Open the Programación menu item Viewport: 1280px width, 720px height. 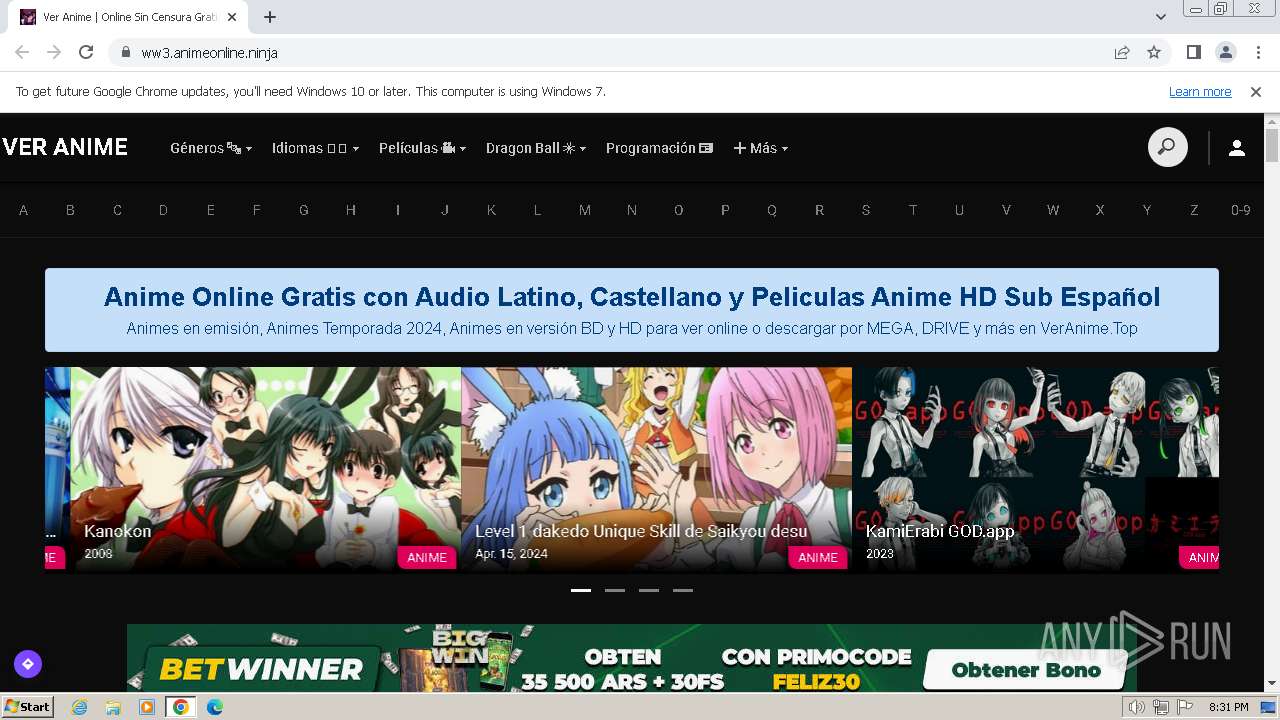pyautogui.click(x=659, y=148)
